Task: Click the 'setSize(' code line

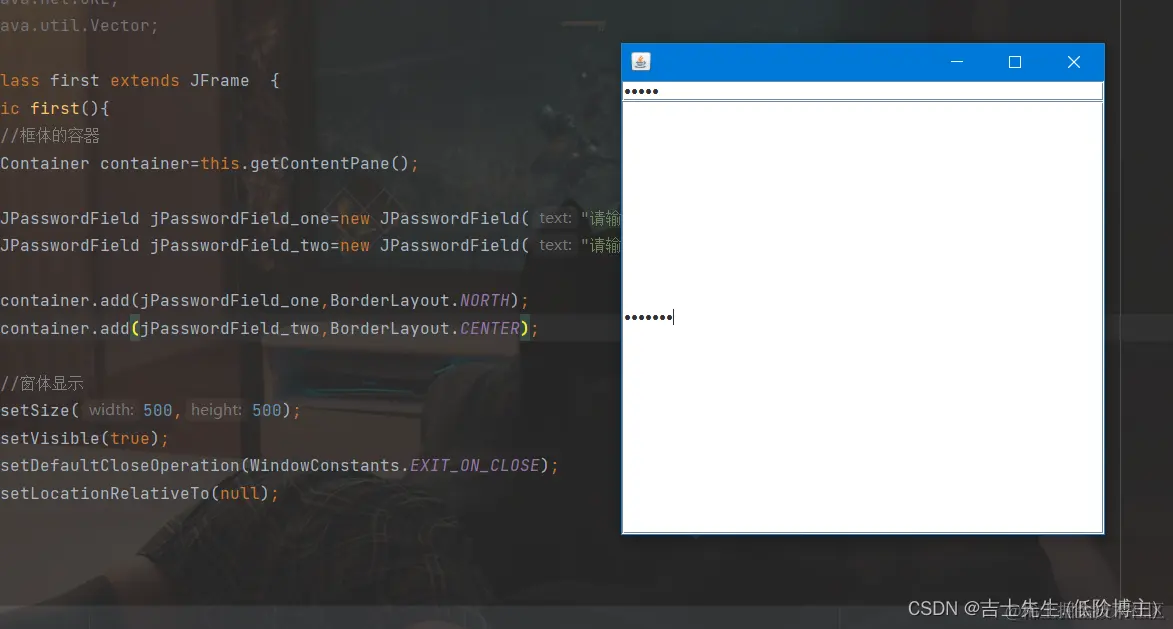Action: tap(150, 410)
